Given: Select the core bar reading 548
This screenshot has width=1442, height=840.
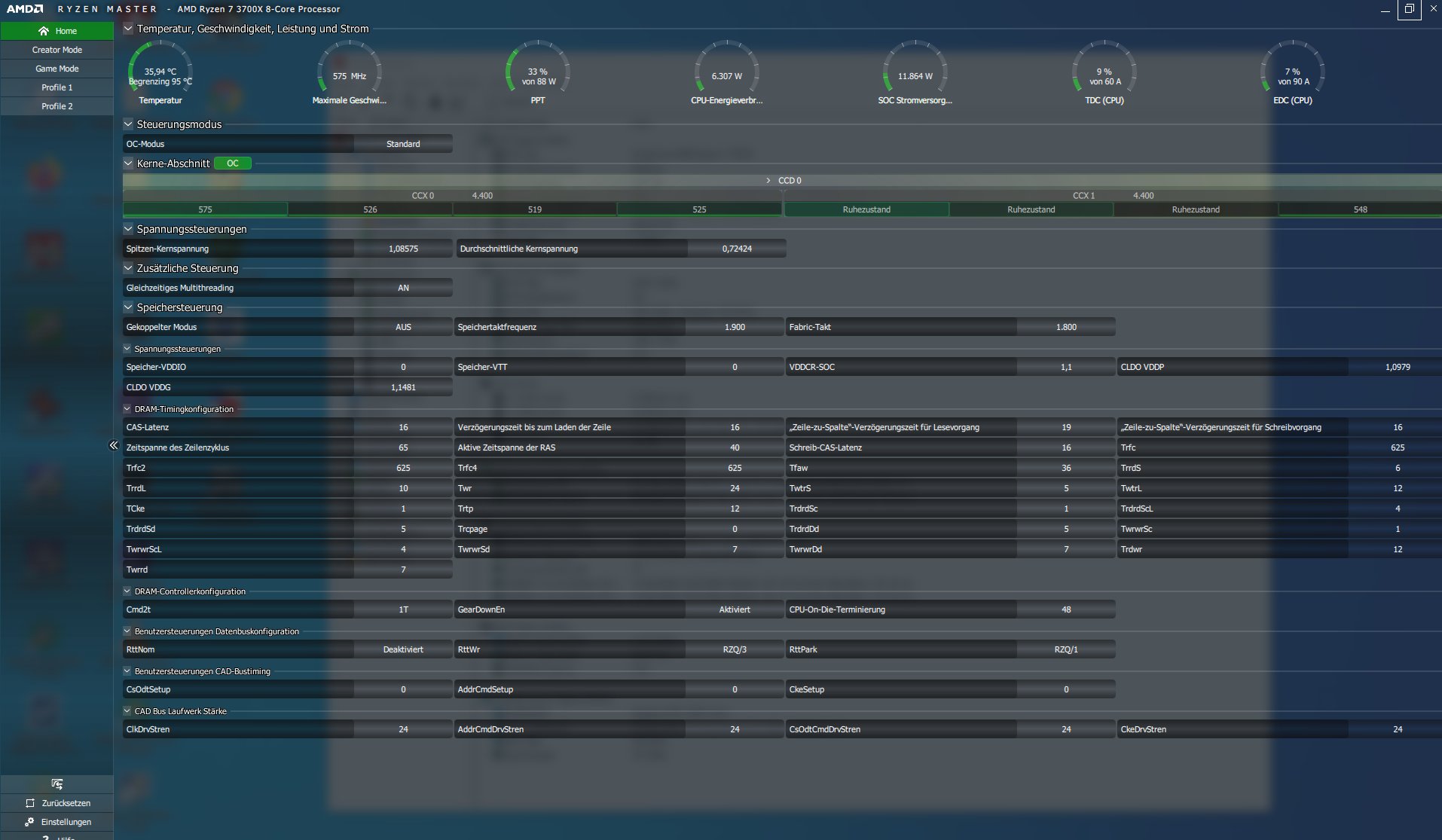Looking at the screenshot, I should 1360,209.
